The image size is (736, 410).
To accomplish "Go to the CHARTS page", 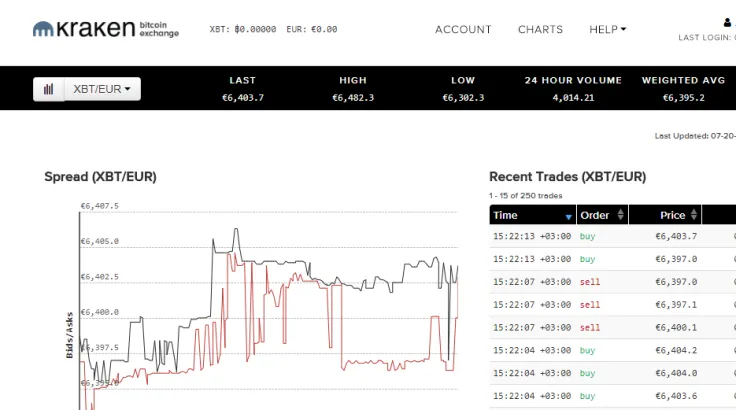I will 540,30.
